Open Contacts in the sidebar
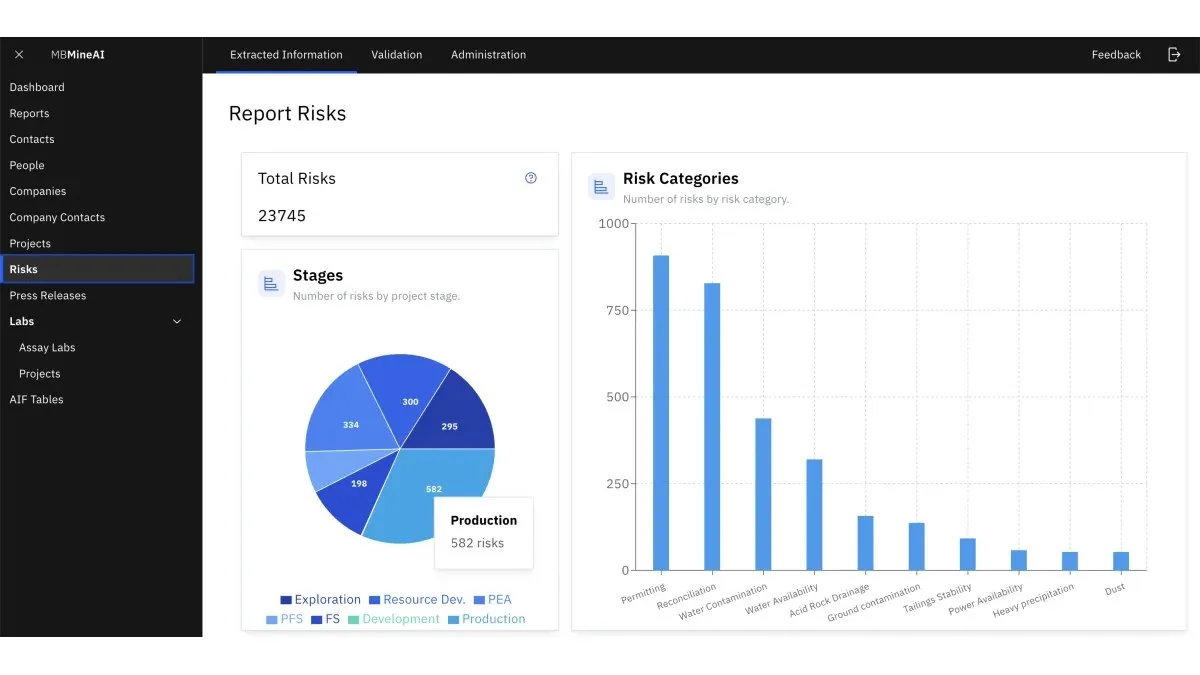The height and width of the screenshot is (675, 1200). (x=32, y=139)
